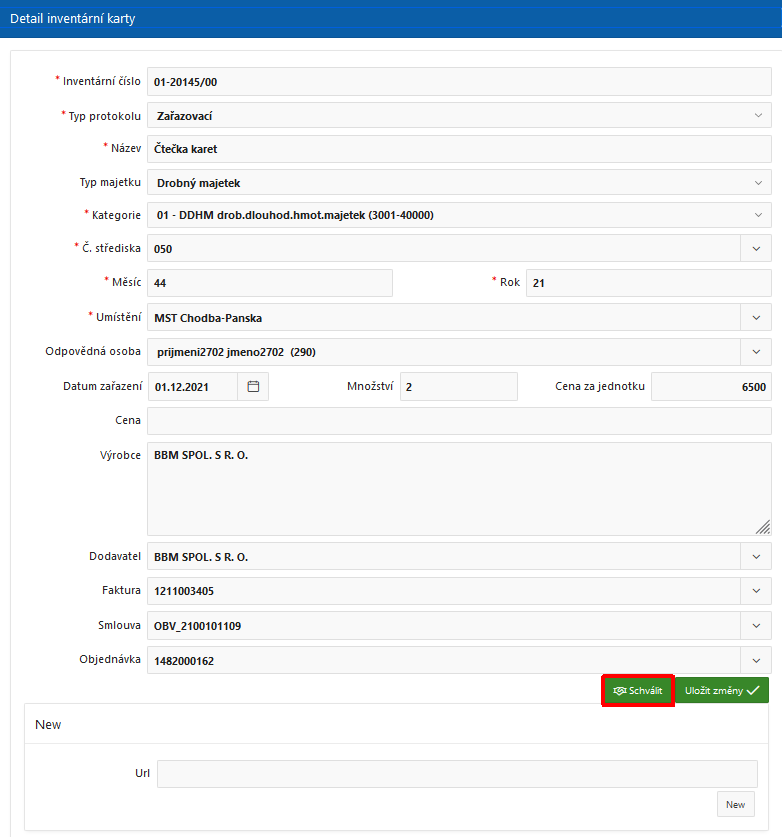Click the Detail inventární karty title
This screenshot has height=837, width=782.
[73, 19]
